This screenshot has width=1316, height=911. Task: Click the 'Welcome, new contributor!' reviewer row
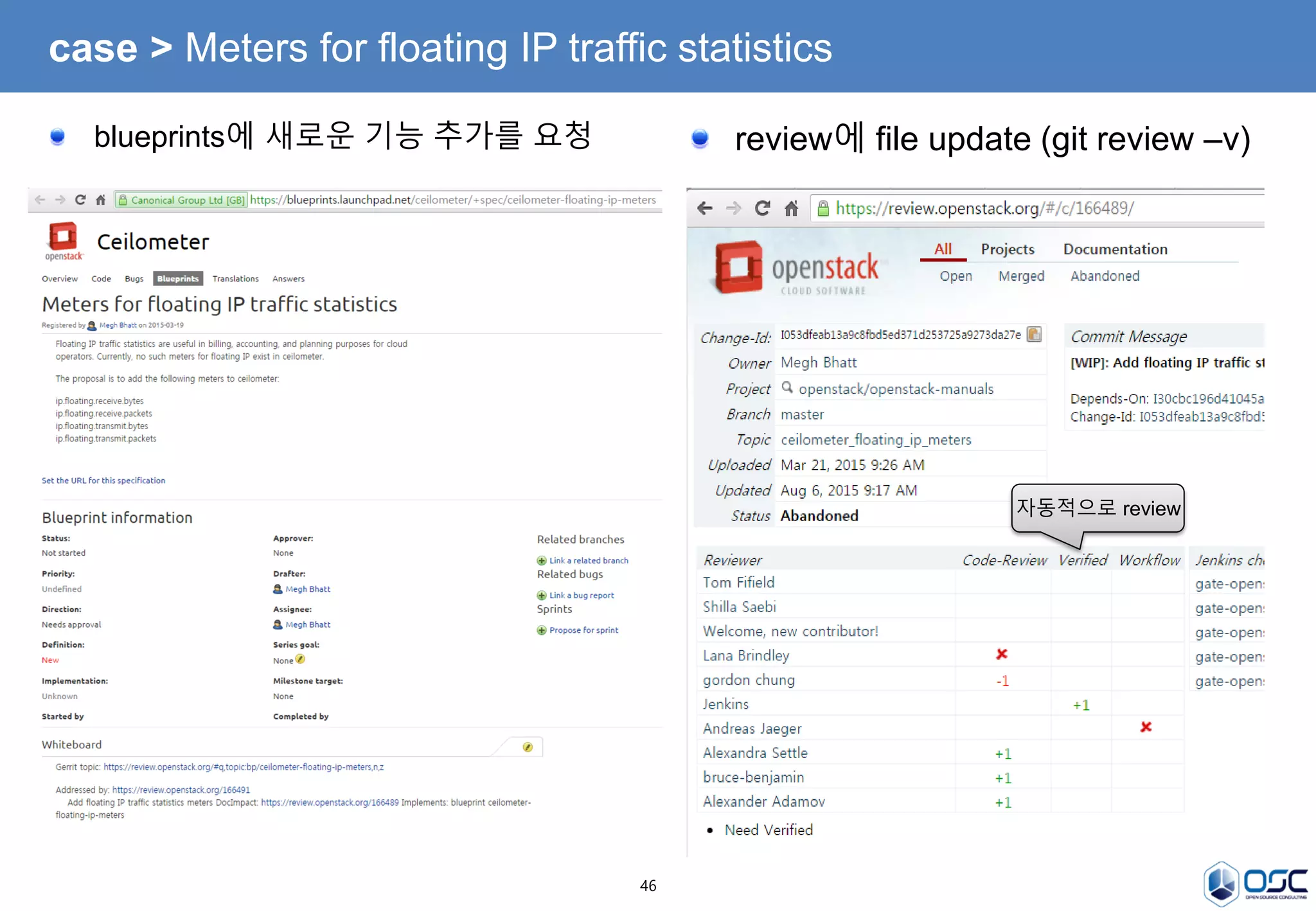941,632
